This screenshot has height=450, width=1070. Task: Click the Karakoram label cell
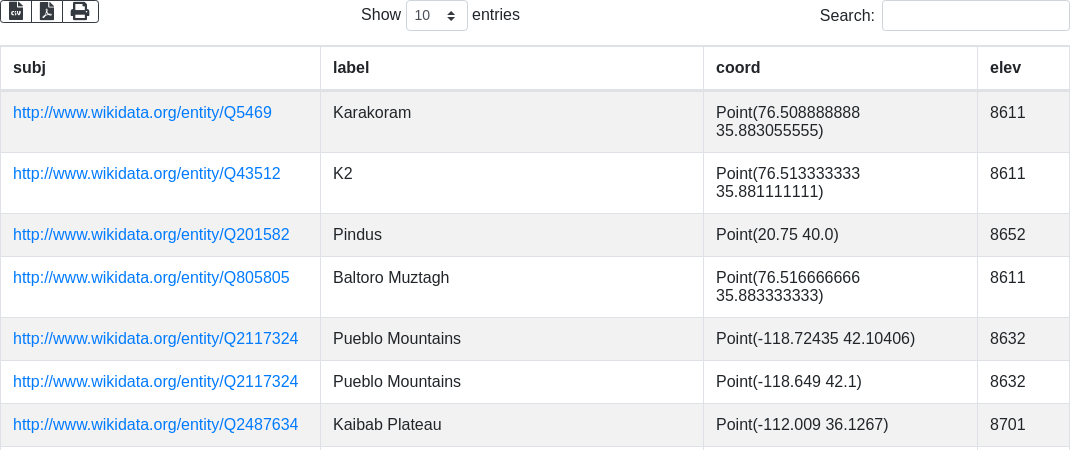point(372,112)
